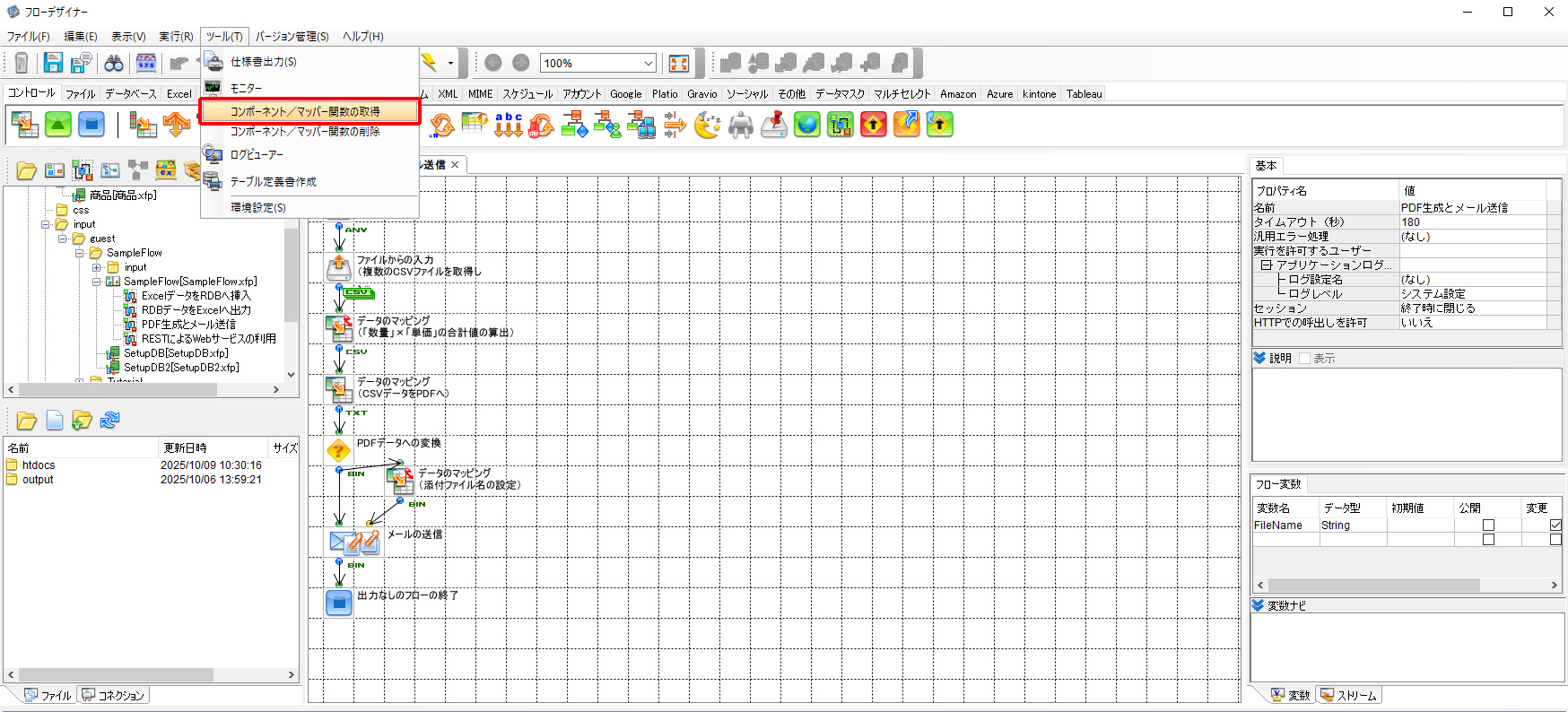Click the flow variables horizontal scrollbar
This screenshot has width=1568, height=712.
pos(1372,585)
